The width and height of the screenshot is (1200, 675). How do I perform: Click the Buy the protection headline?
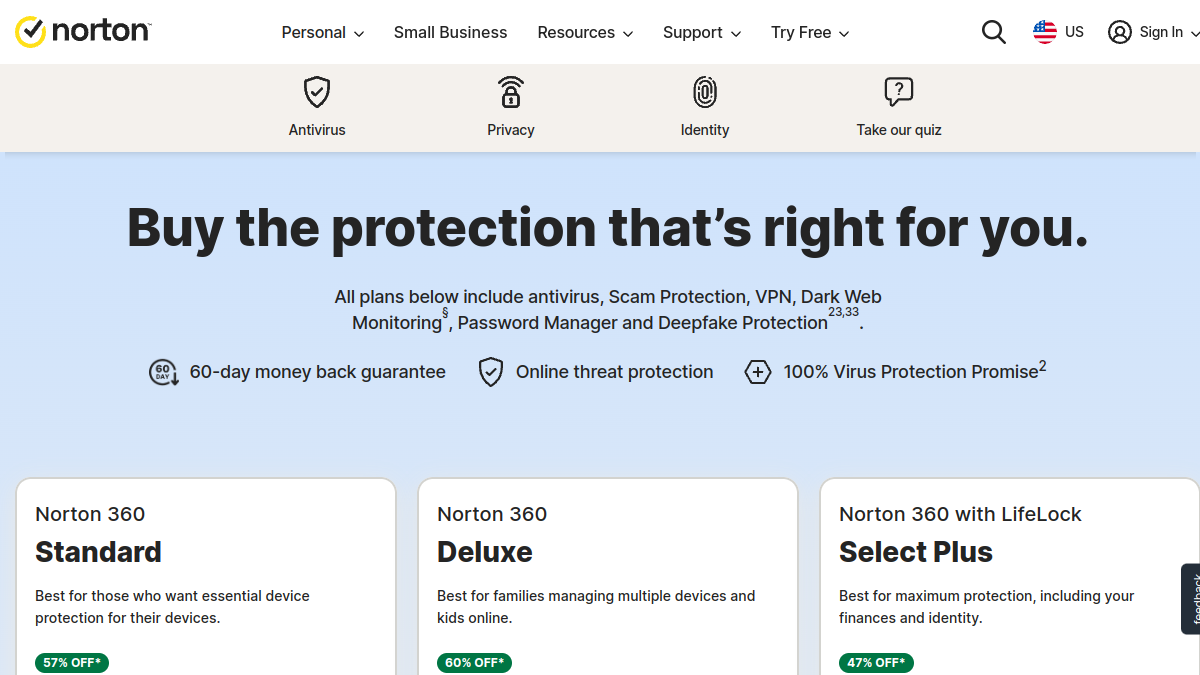coord(607,228)
